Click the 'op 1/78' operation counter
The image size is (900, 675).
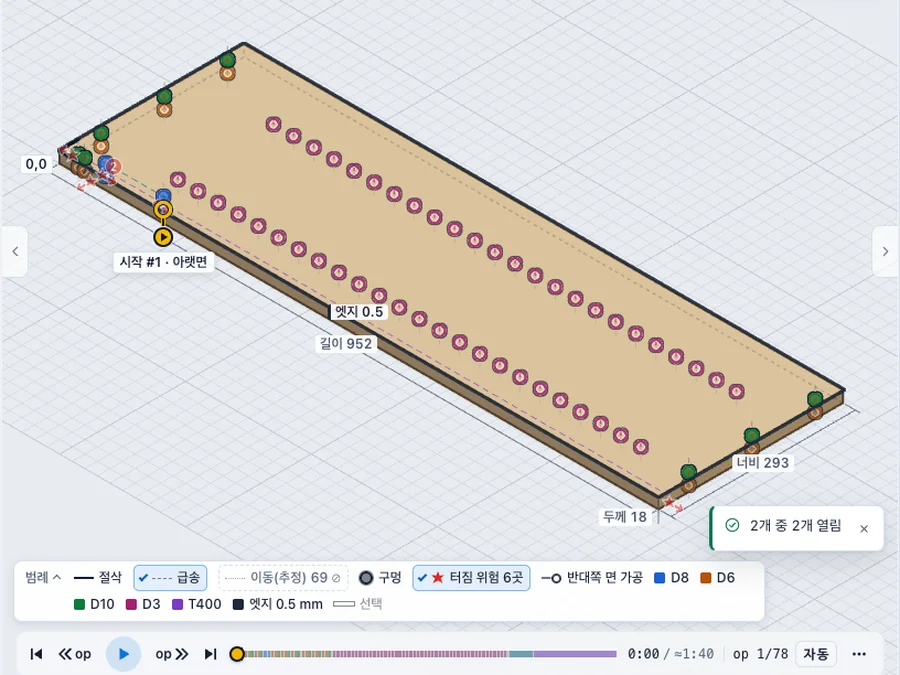pos(760,654)
